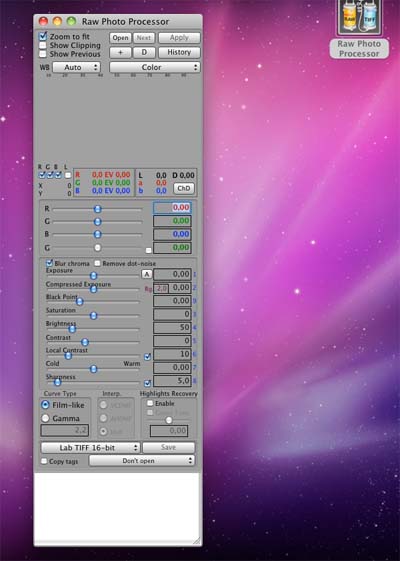Image resolution: width=400 pixels, height=561 pixels.
Task: Toggle the R histogram channel checkbox
Action: (42, 175)
